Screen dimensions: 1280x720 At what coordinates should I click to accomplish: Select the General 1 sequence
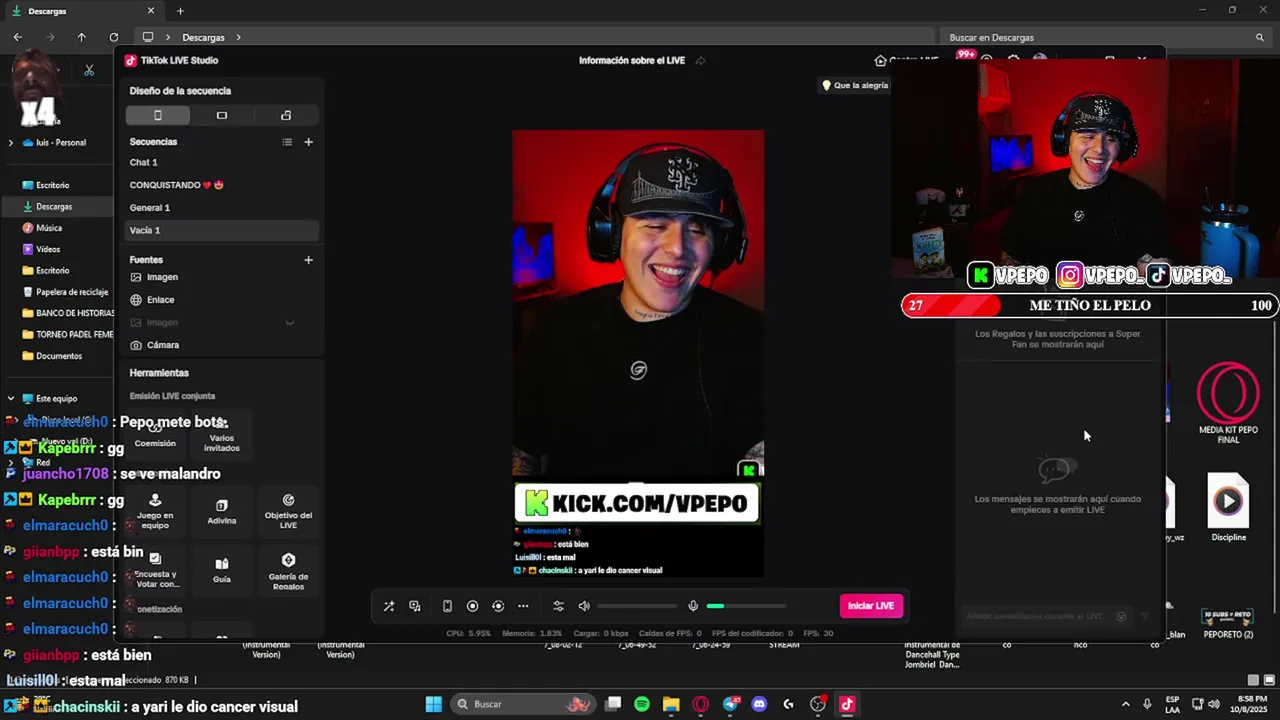(222, 208)
